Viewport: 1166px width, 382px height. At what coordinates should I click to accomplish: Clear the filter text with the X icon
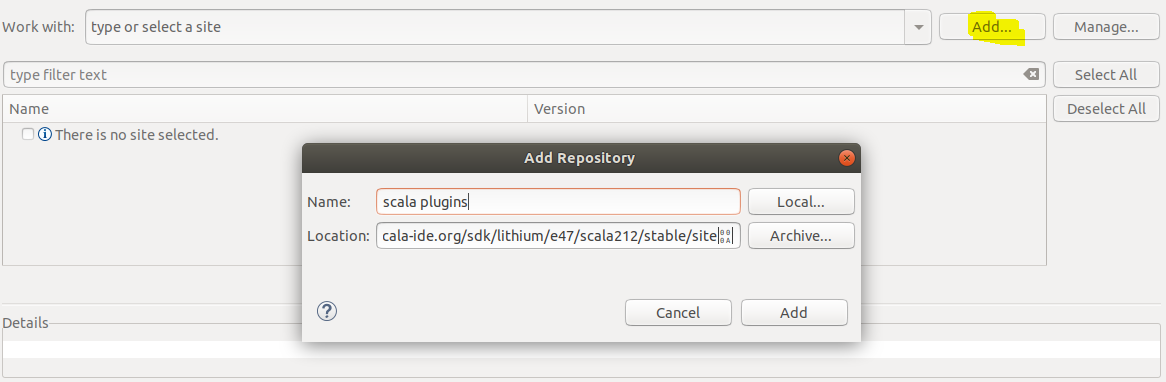[x=1031, y=74]
